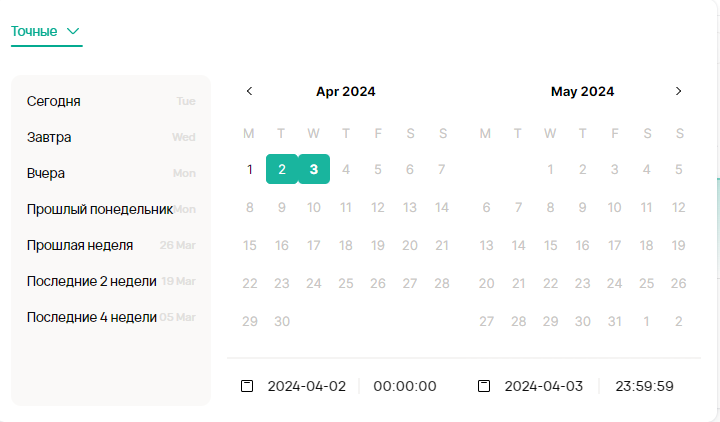Viewport: 720px width, 422px height.
Task: Pick the Прошлый понедельник preset
Action: 100,209
